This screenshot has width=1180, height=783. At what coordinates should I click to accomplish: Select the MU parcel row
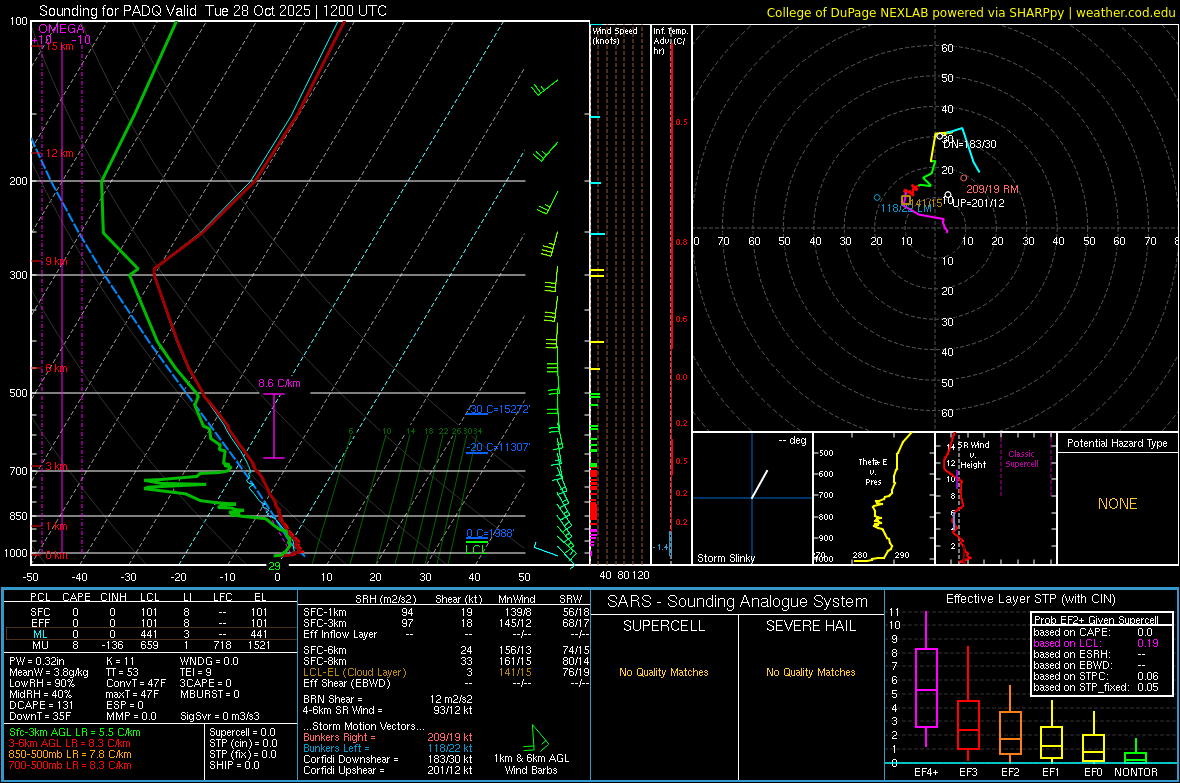[151, 645]
